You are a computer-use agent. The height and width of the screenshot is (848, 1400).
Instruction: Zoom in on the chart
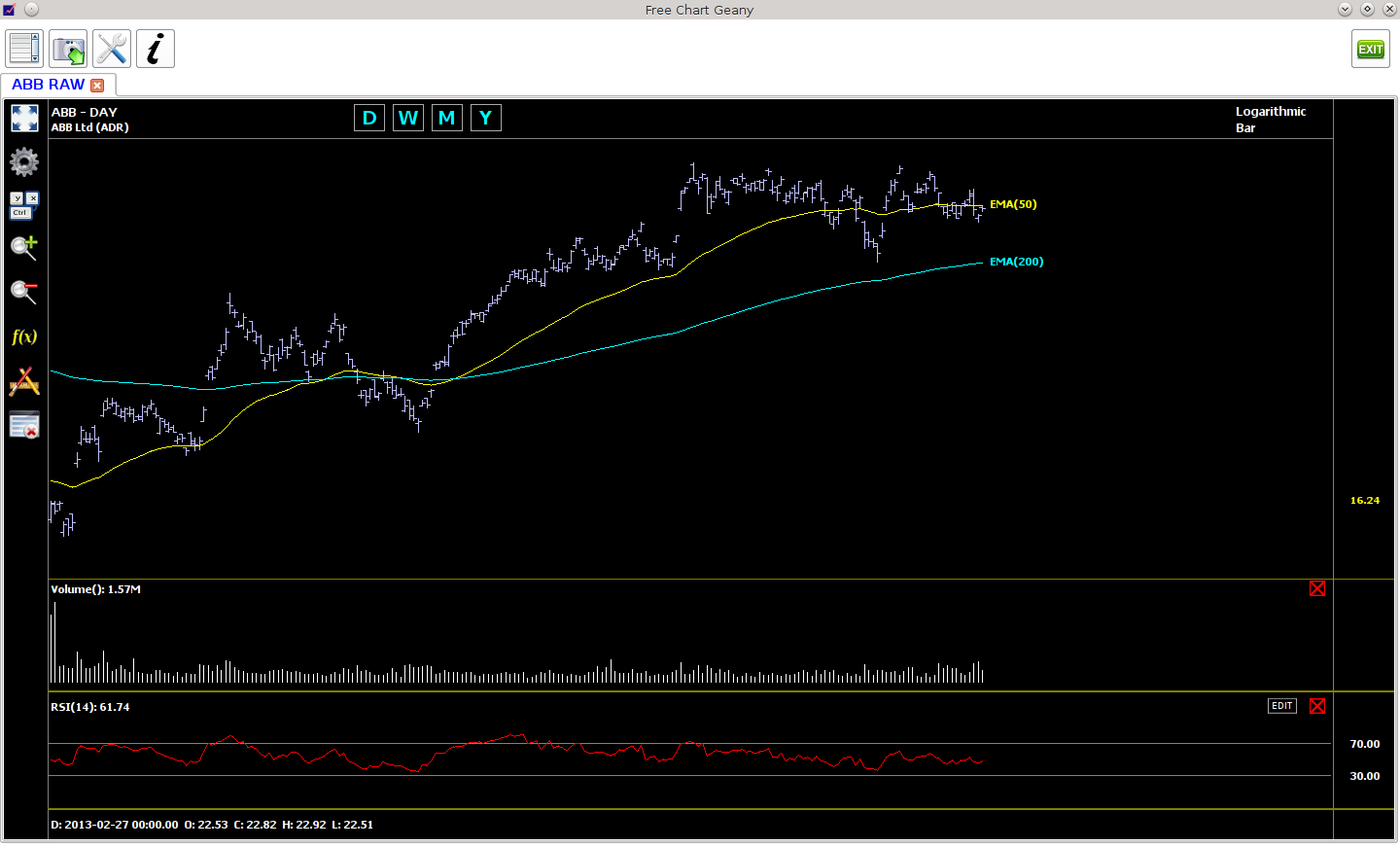click(x=24, y=248)
